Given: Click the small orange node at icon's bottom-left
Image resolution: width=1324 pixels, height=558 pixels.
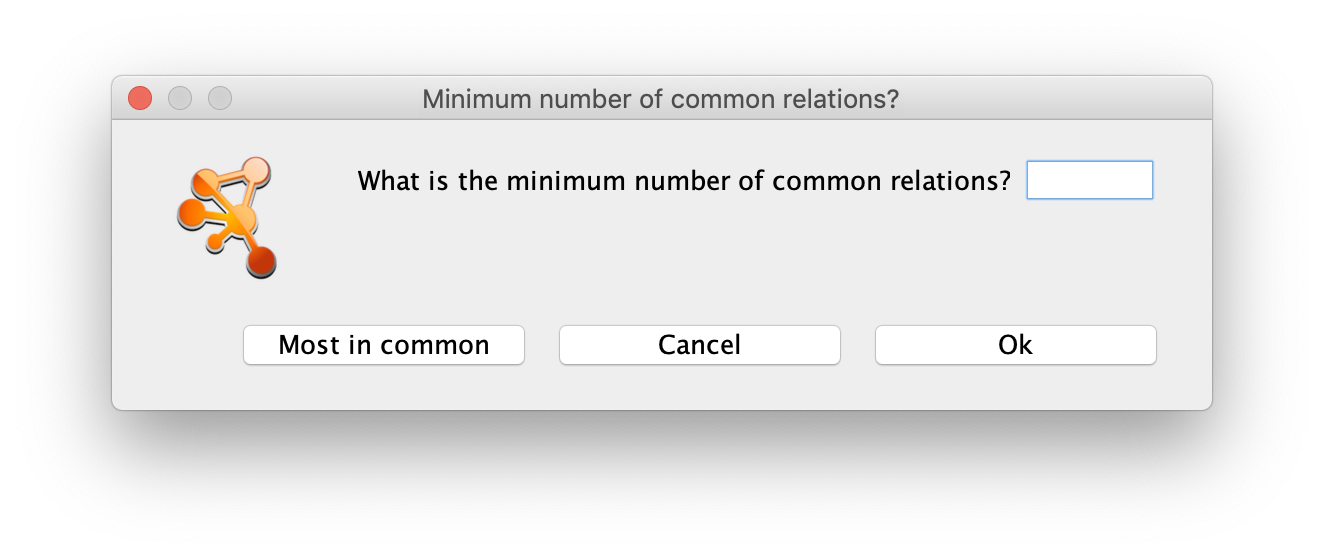Looking at the screenshot, I should (x=214, y=242).
